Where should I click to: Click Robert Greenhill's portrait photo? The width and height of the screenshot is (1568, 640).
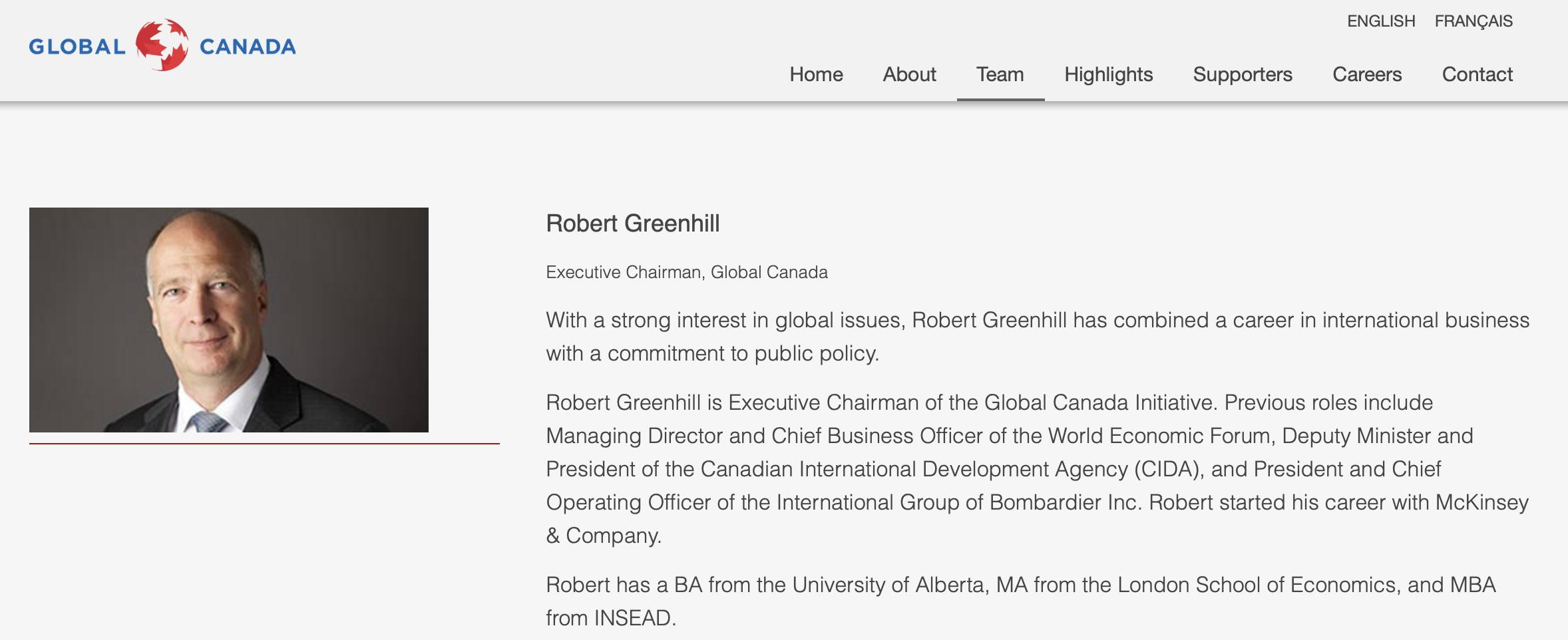(228, 319)
